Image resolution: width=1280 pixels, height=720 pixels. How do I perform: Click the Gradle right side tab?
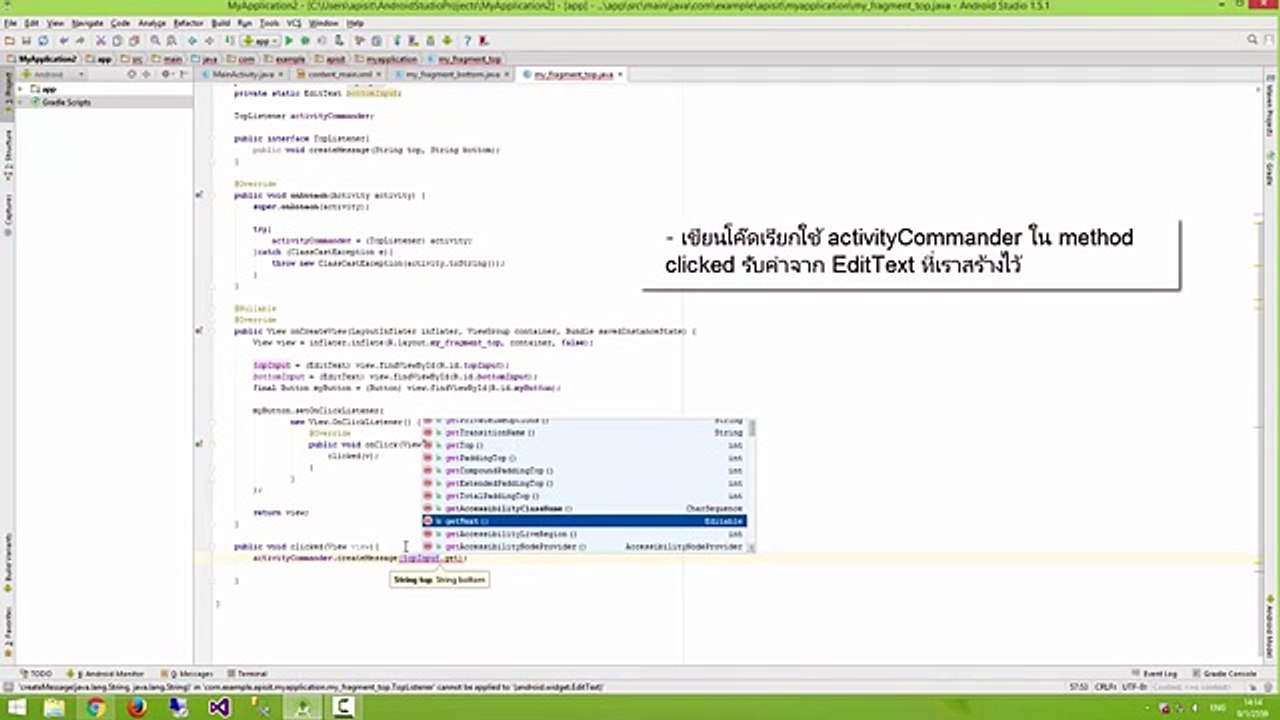coord(1271,170)
